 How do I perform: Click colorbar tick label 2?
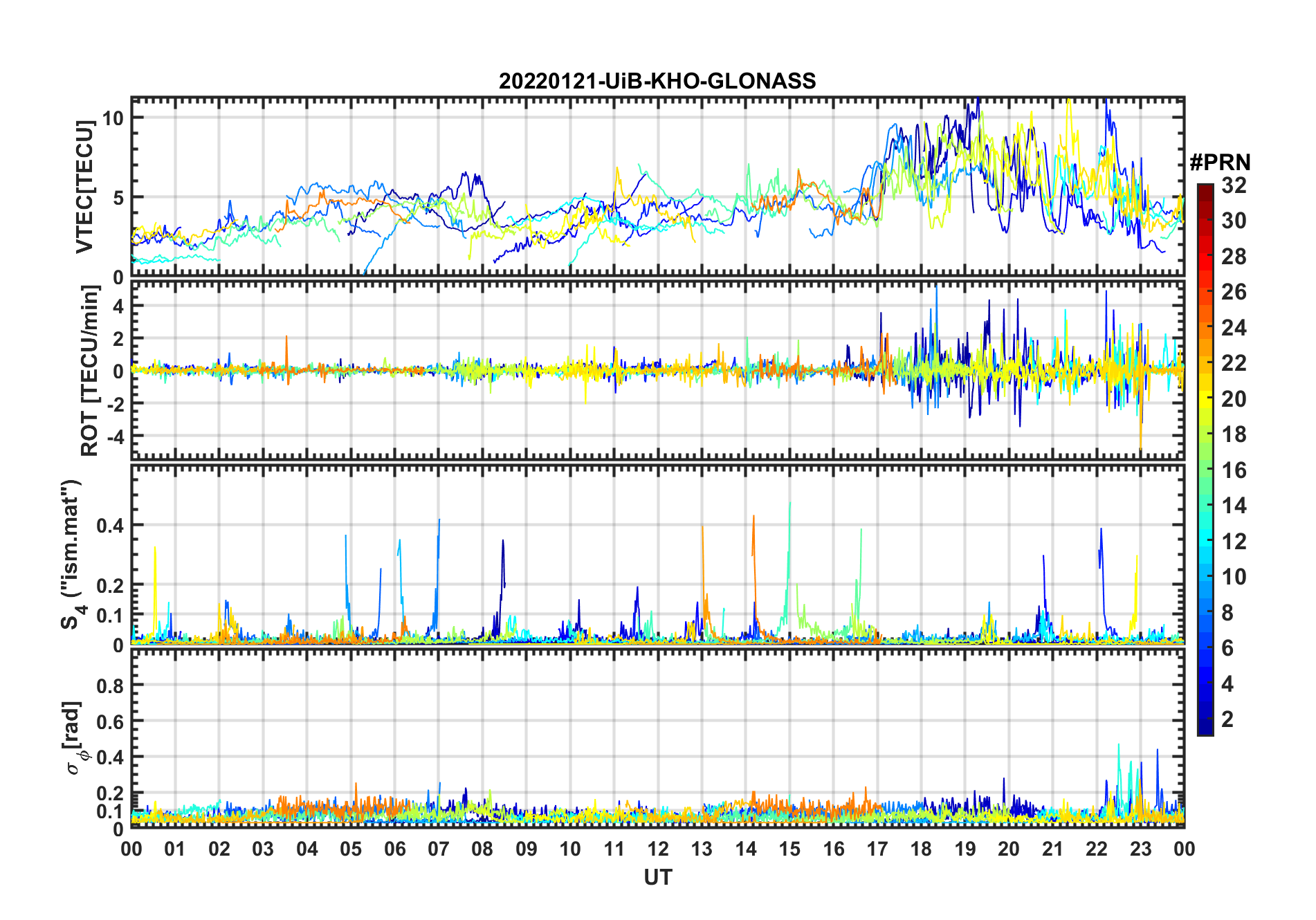(x=1227, y=719)
